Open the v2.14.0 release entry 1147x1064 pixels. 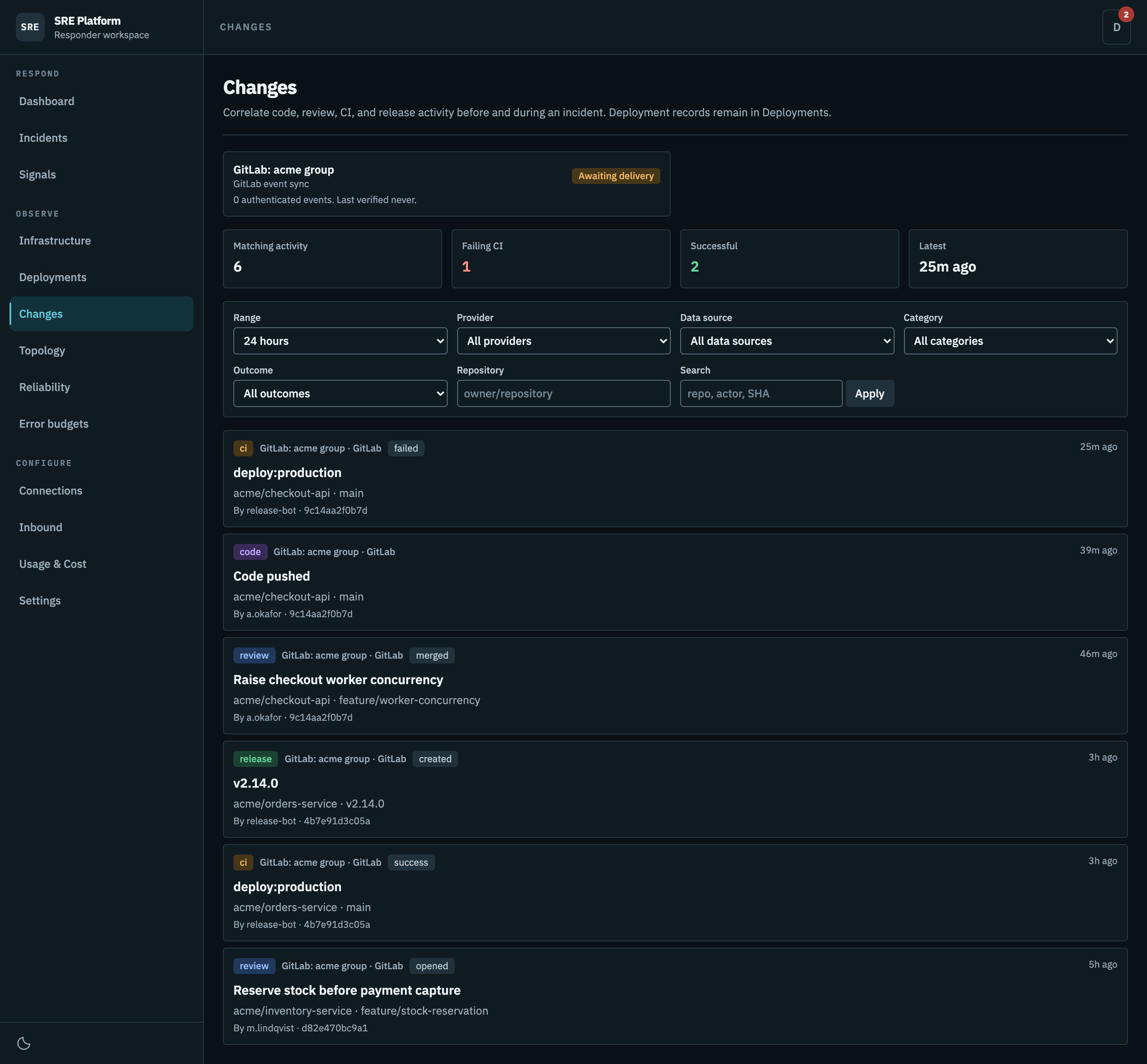point(675,789)
